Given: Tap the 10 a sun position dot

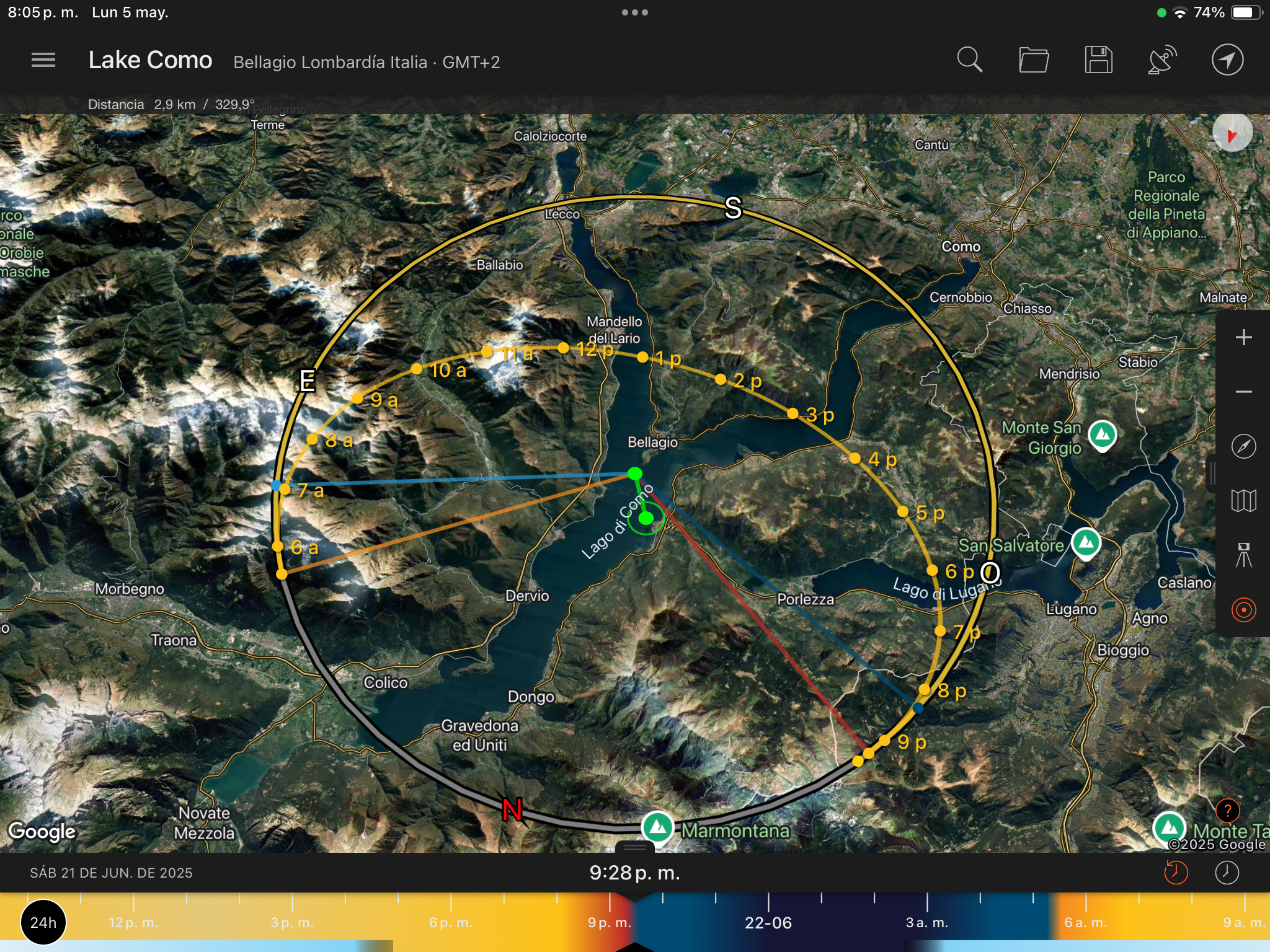Looking at the screenshot, I should (x=417, y=369).
